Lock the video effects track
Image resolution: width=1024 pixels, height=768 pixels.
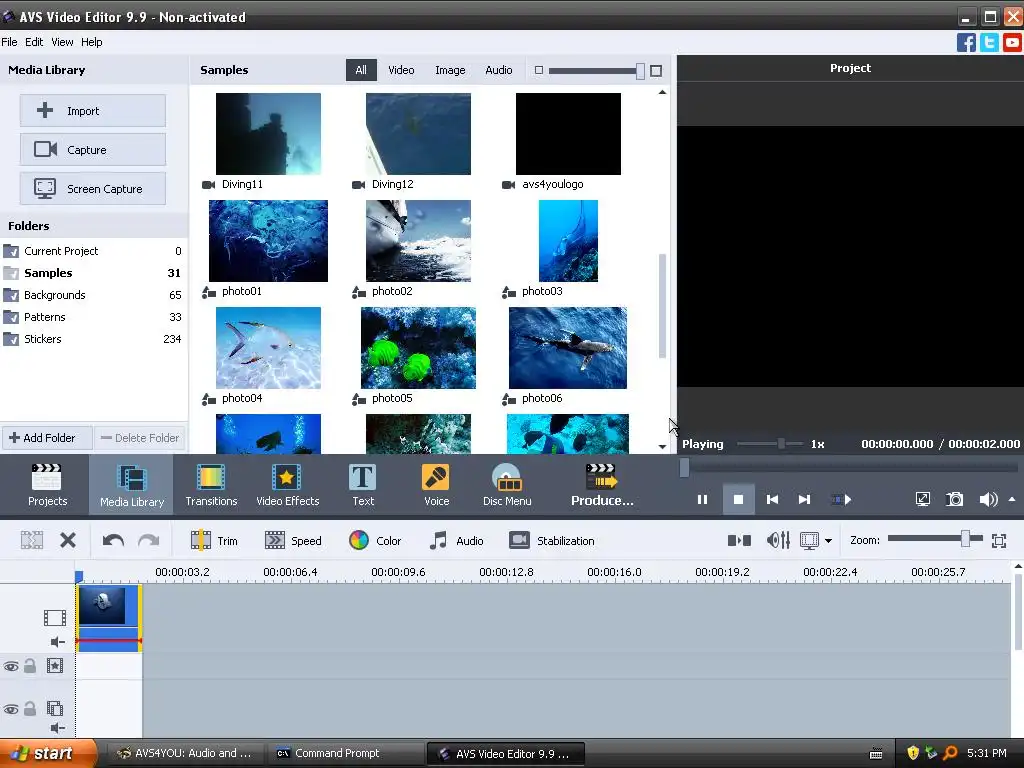(x=30, y=666)
